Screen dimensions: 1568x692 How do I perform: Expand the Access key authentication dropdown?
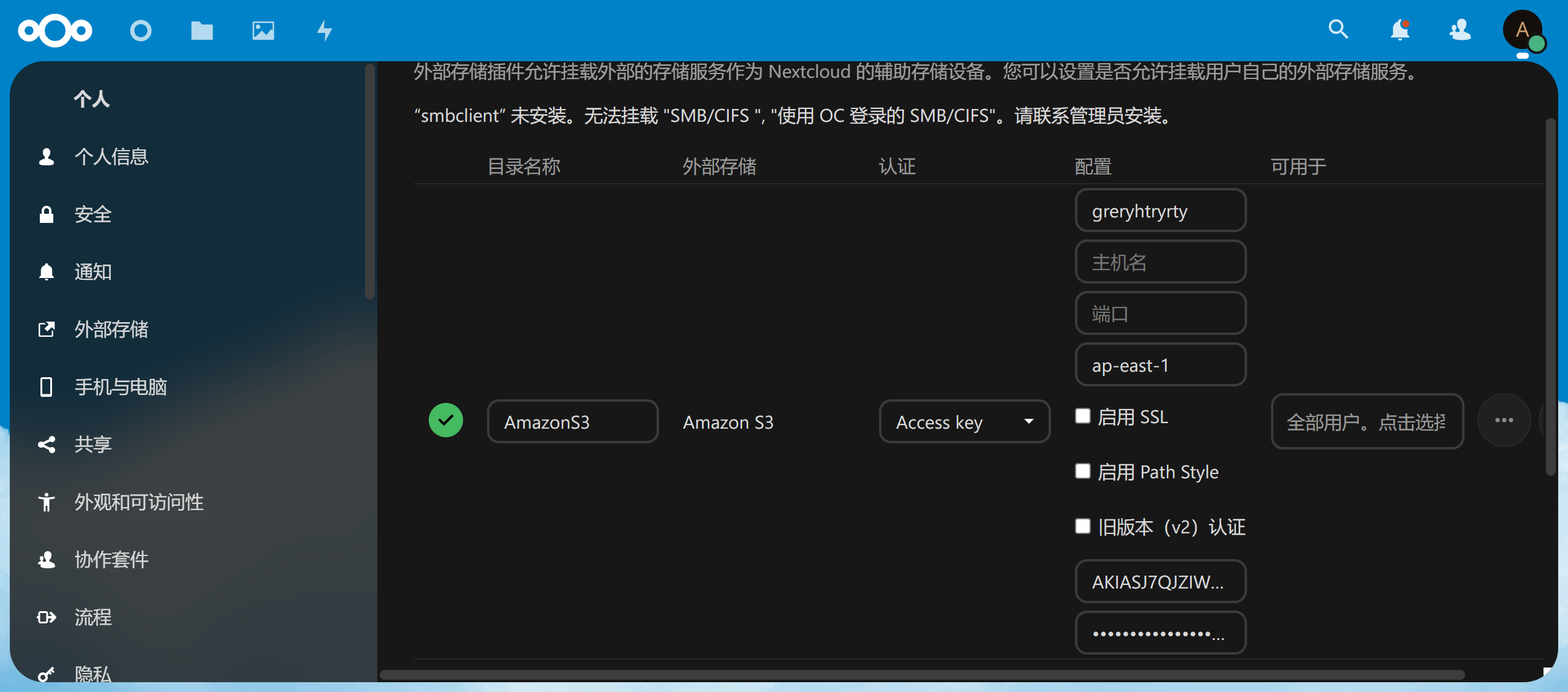[964, 421]
